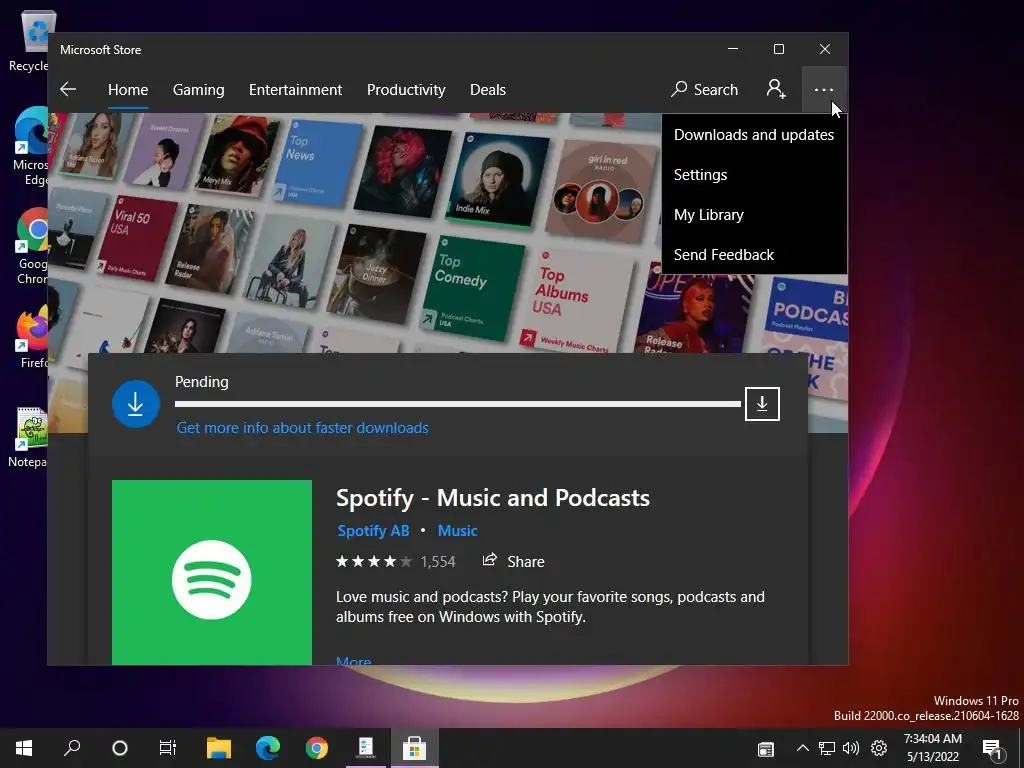This screenshot has width=1024, height=768.
Task: Click the settings gear tray icon
Action: click(x=879, y=748)
